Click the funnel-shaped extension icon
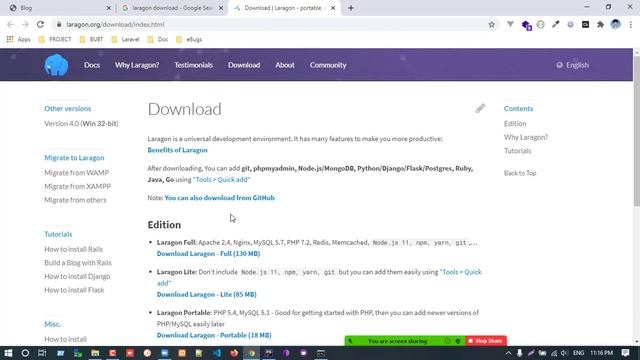 coord(510,24)
